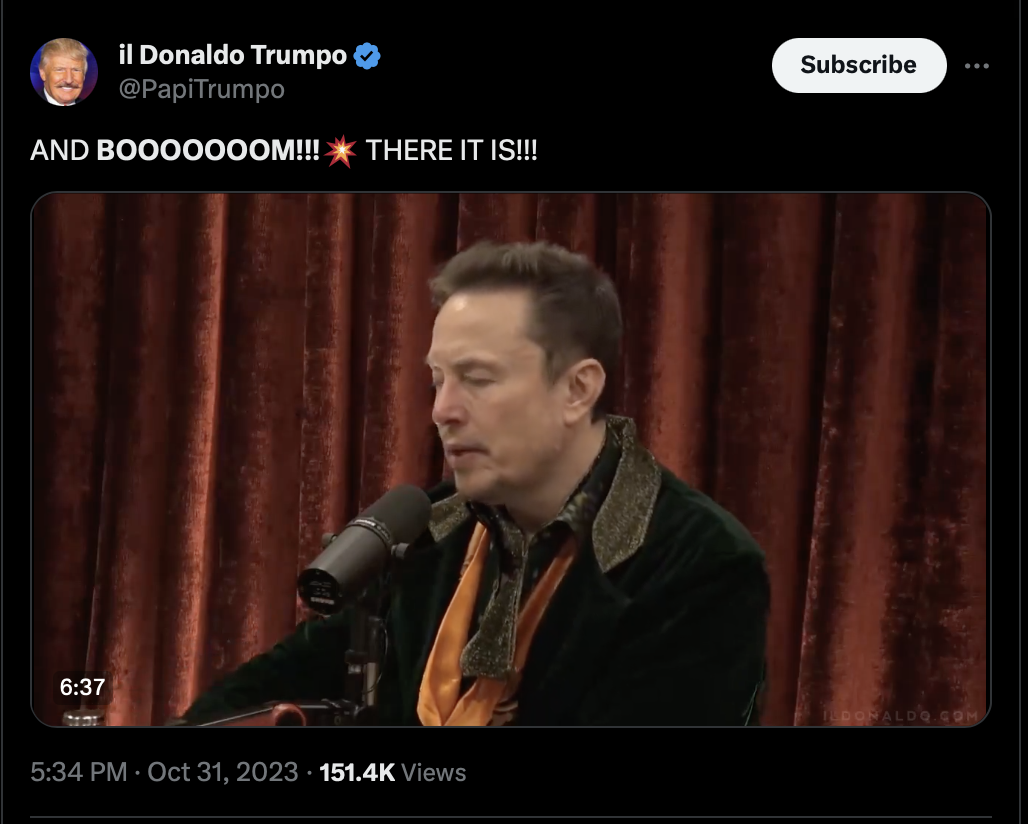Open the il Donaldo Trumpo display name link

click(x=233, y=55)
